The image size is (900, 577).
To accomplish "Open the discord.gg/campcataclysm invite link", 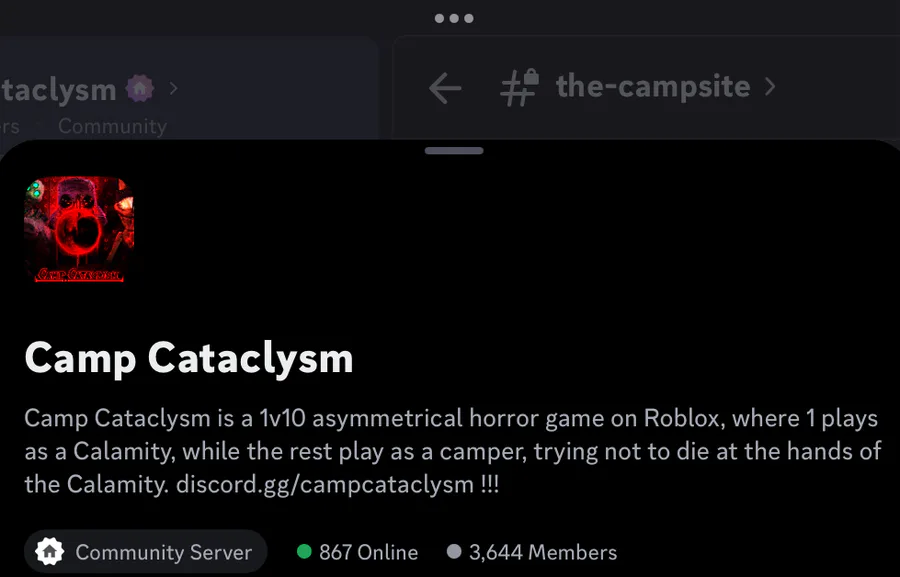I will 325,485.
